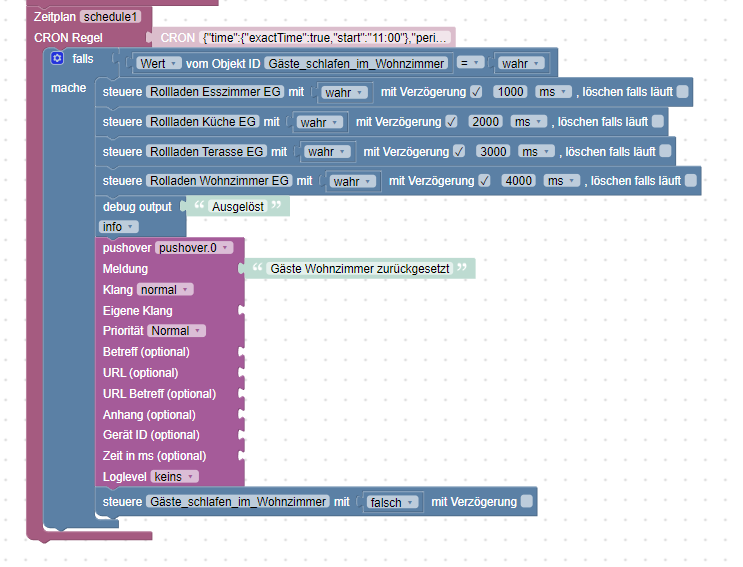Open wahr dropdown for Rollladen Esszimmer EG

344,92
